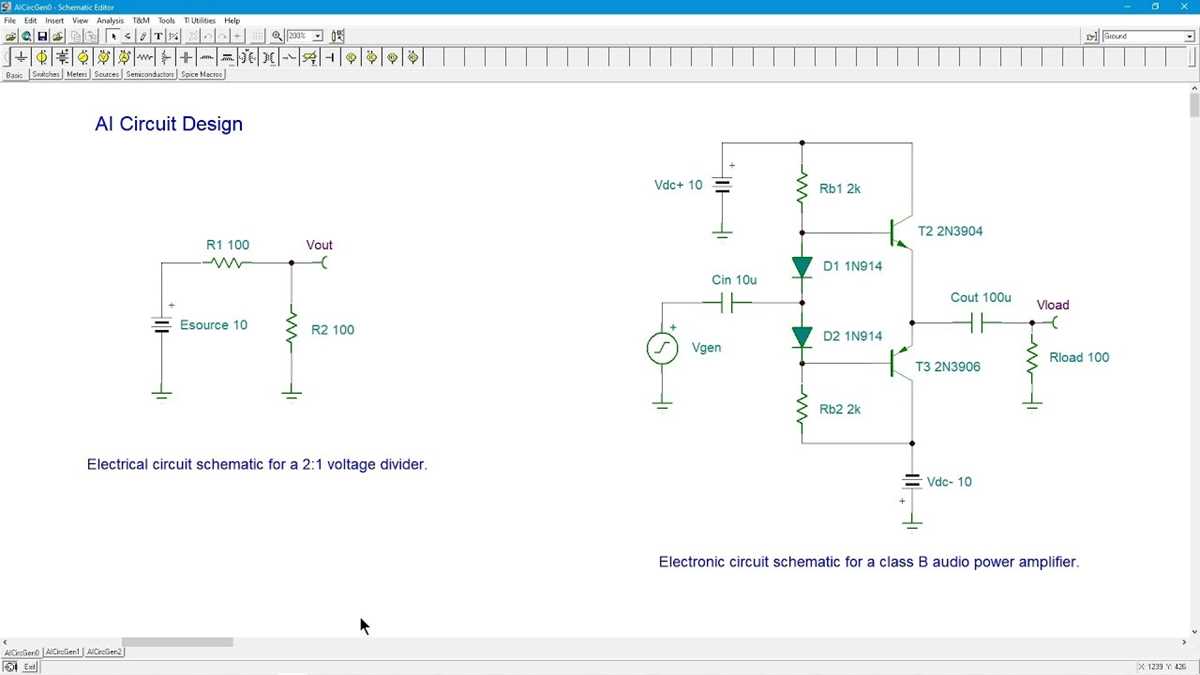Viewport: 1200px width, 675px height.
Task: Pick the Capacitor component icon
Action: pos(186,57)
